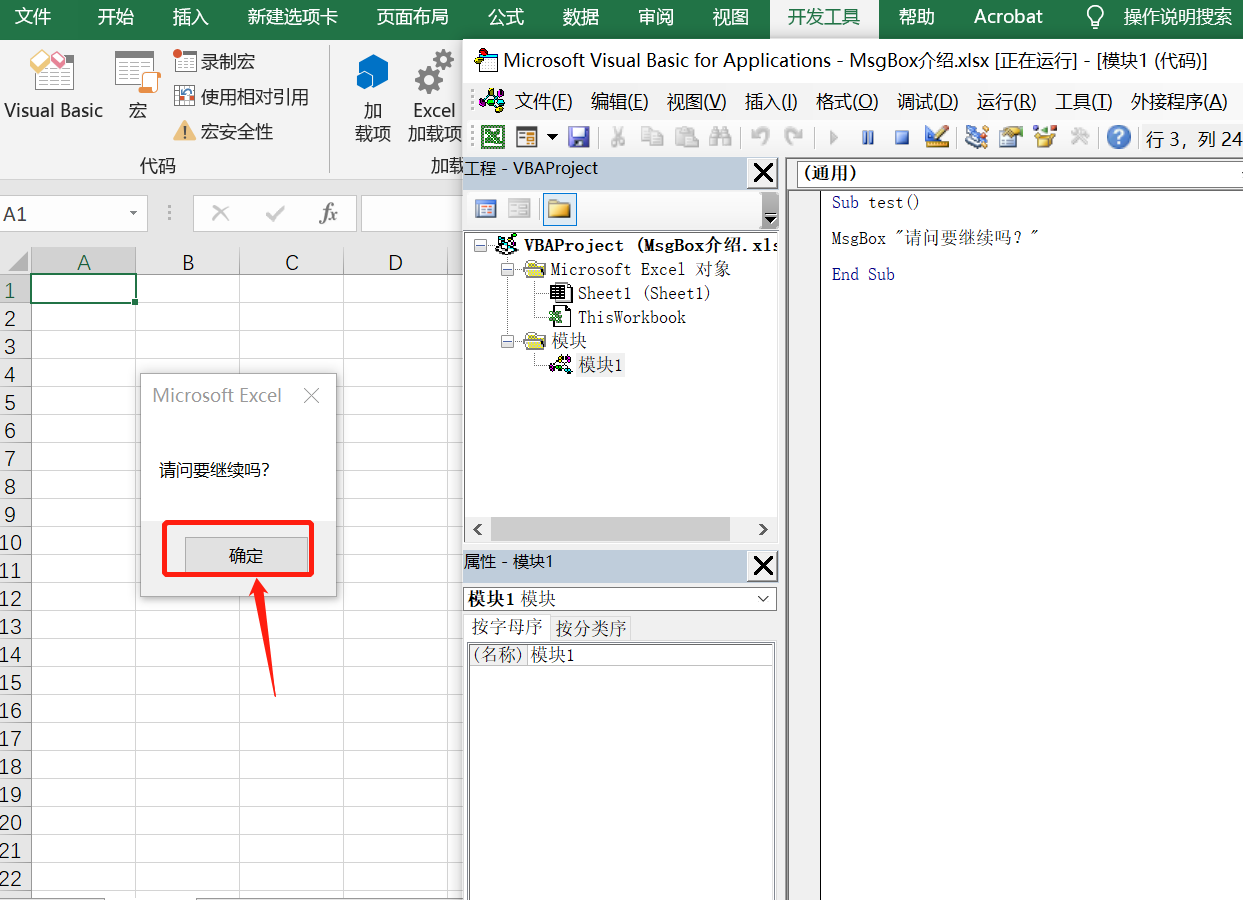Click the Reset icon to stop the macro
1243x900 pixels.
tap(901, 137)
